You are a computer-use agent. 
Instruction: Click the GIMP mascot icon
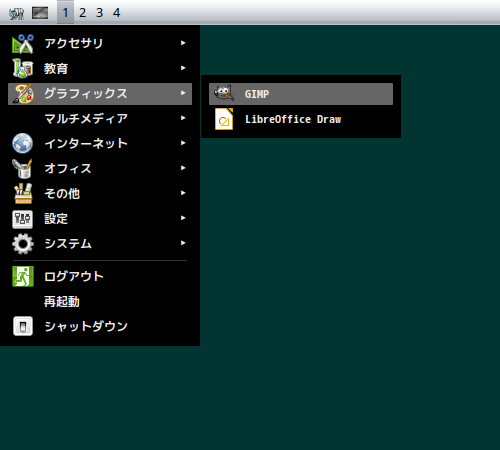pos(224,94)
